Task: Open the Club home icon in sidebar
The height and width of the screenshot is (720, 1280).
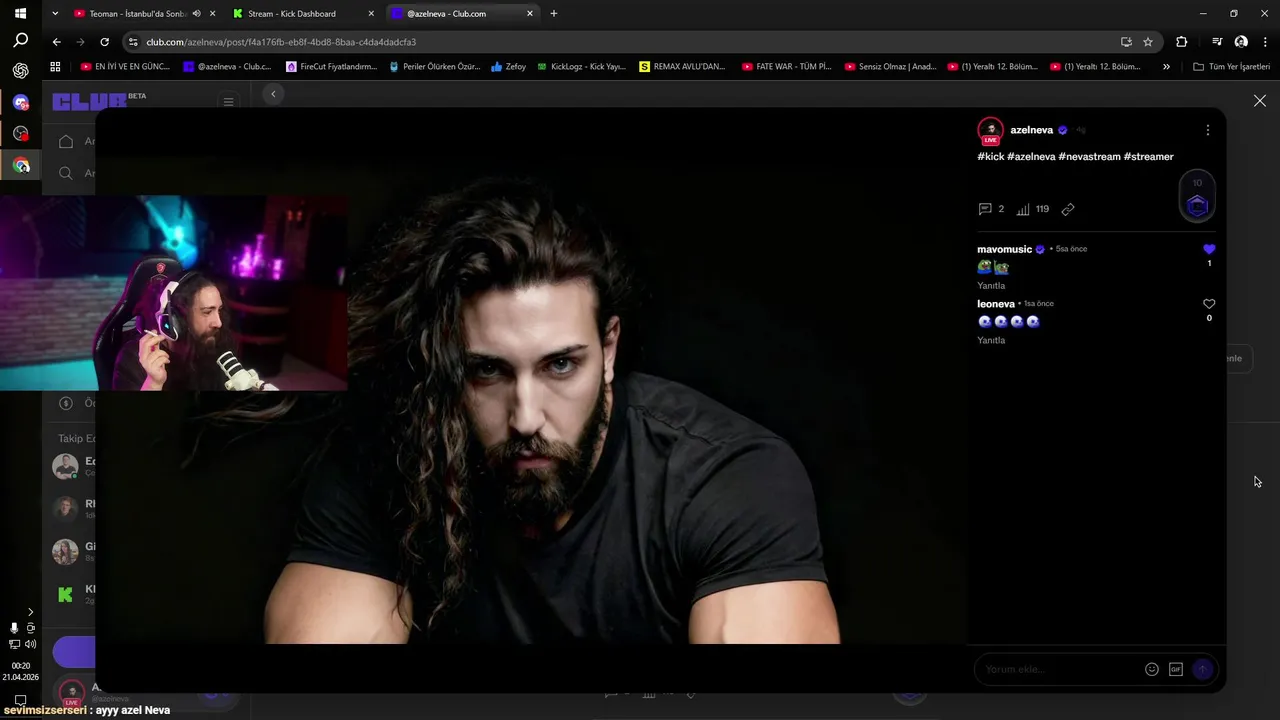Action: click(x=66, y=141)
